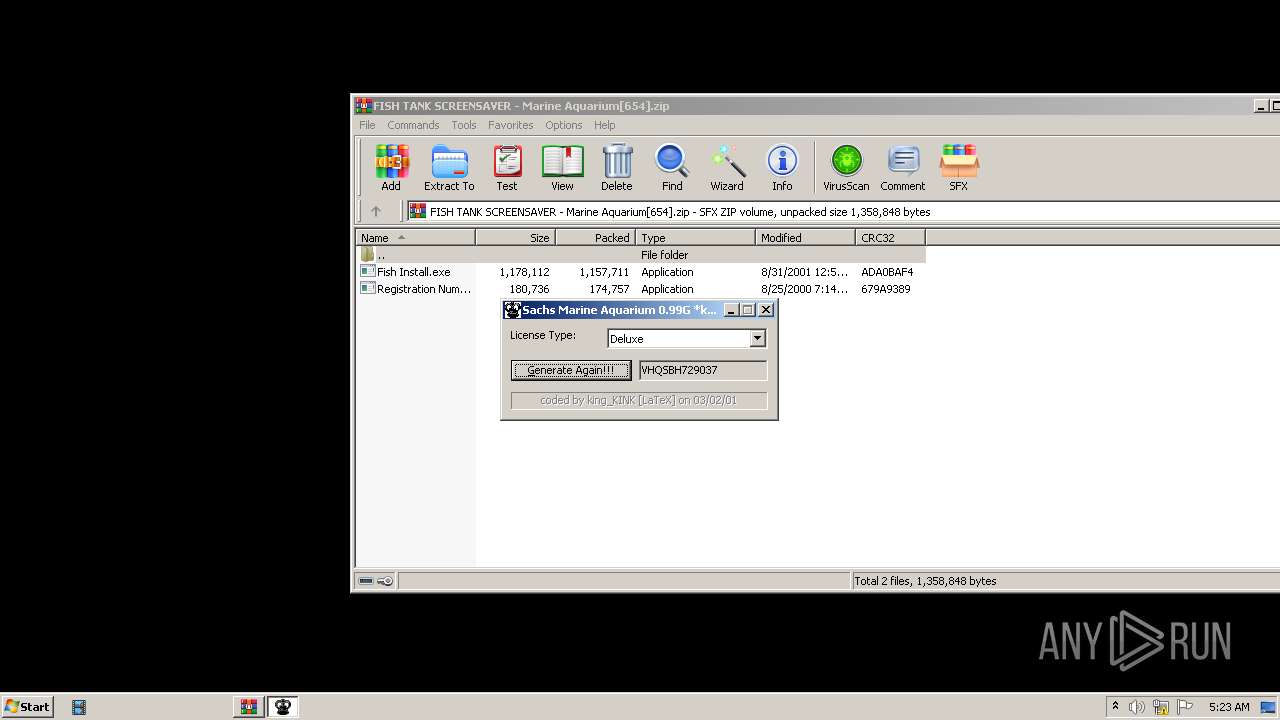Close the Sachs Marine Aquarium keygen window

point(766,310)
